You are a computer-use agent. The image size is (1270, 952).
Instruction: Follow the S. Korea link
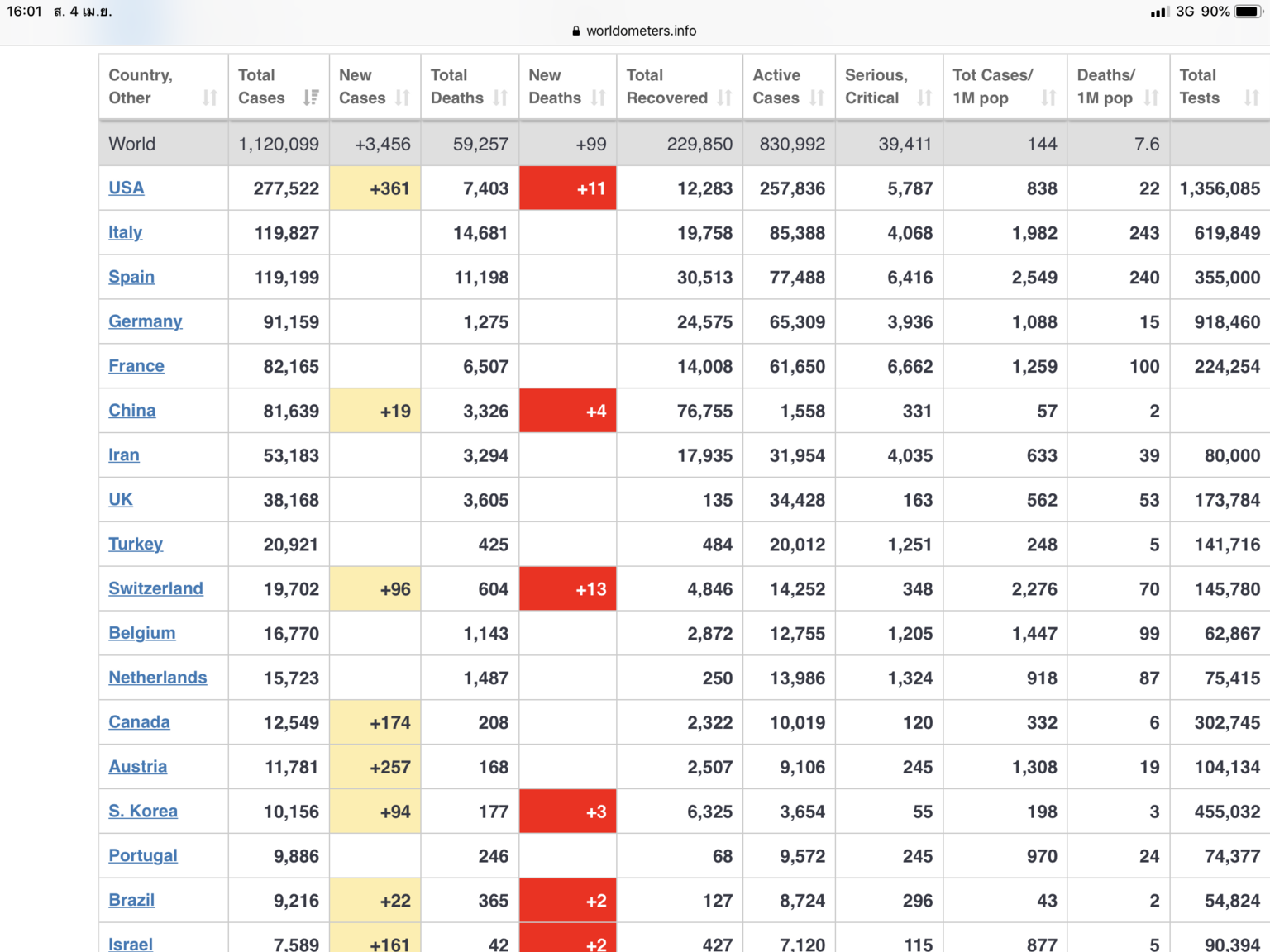pos(143,811)
